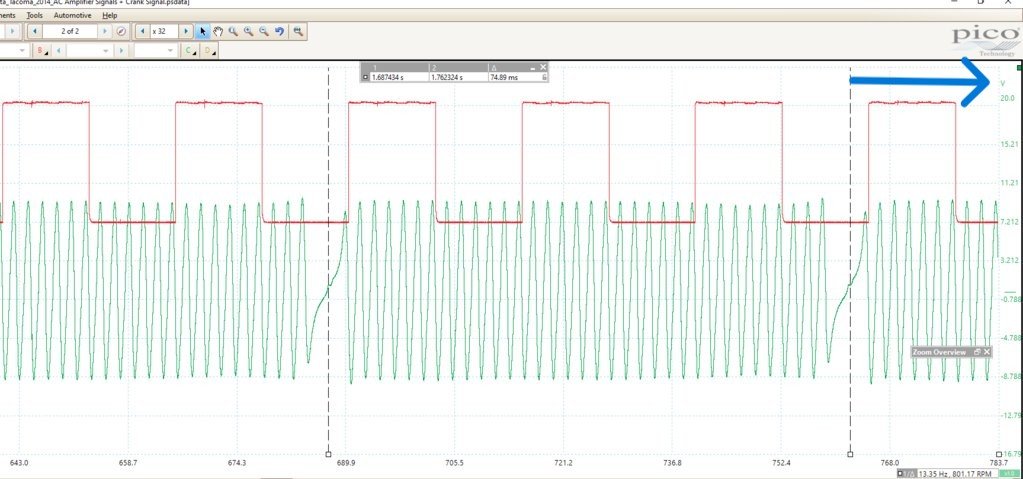This screenshot has width=1023, height=479.
Task: Grab the first time ruler handle
Action: (328, 454)
